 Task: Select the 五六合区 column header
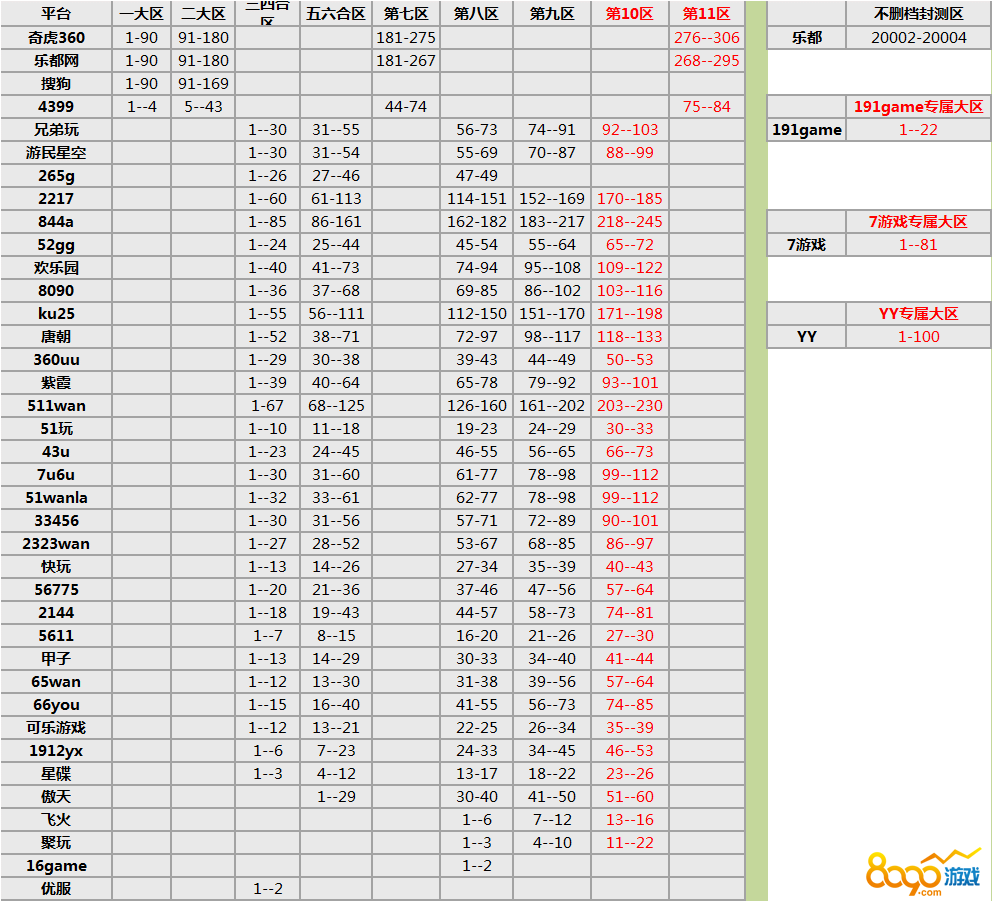tap(336, 14)
